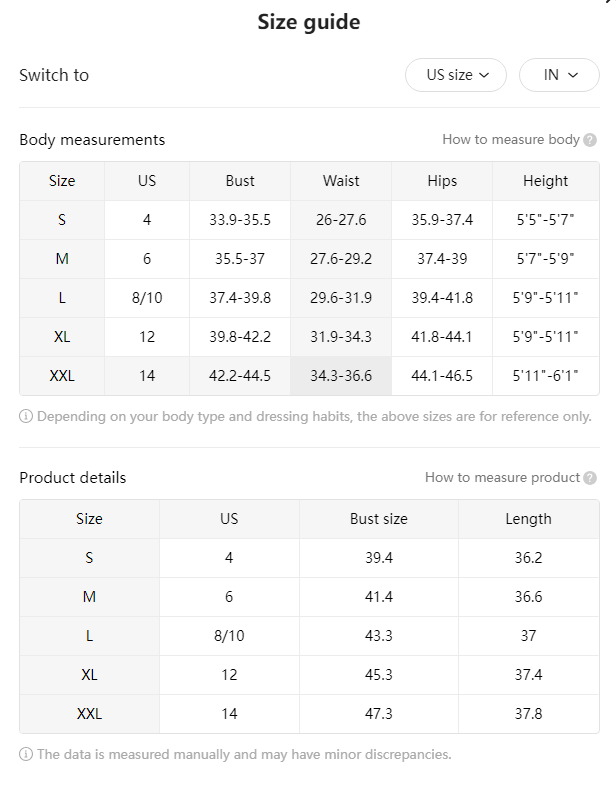Click the chevron arrow in IN unit selector

point(573,75)
